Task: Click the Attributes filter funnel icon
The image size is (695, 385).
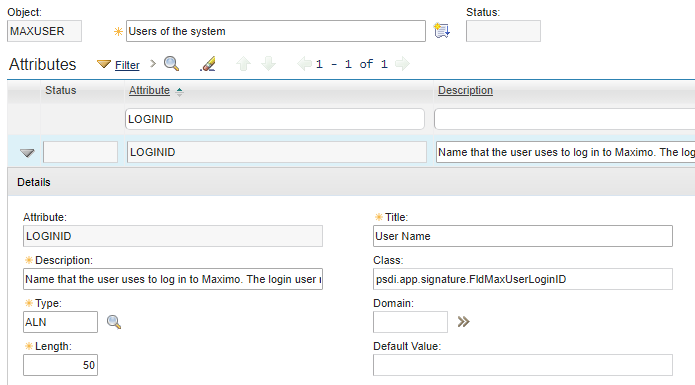Action: tap(104, 65)
